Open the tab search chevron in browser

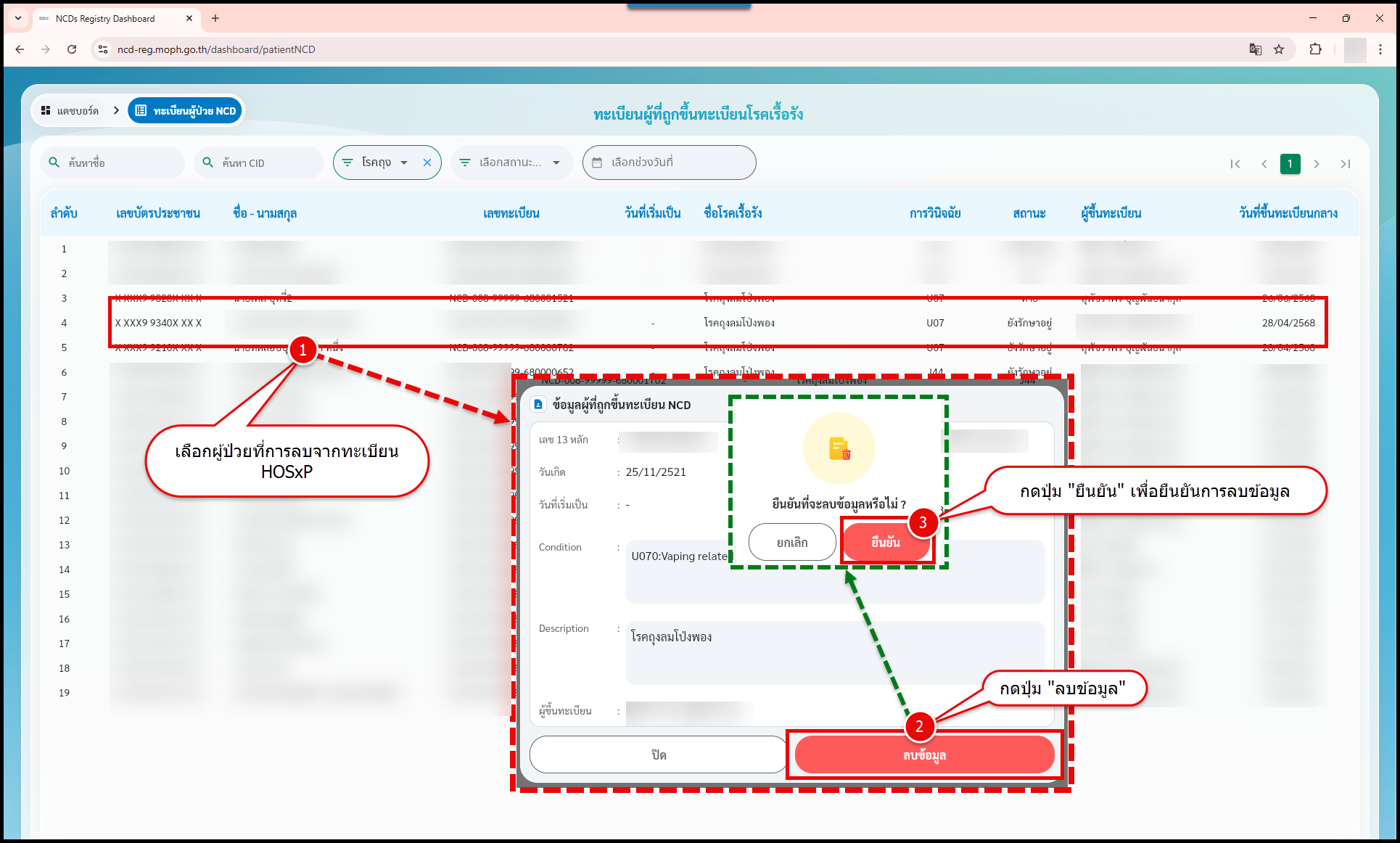(17, 18)
